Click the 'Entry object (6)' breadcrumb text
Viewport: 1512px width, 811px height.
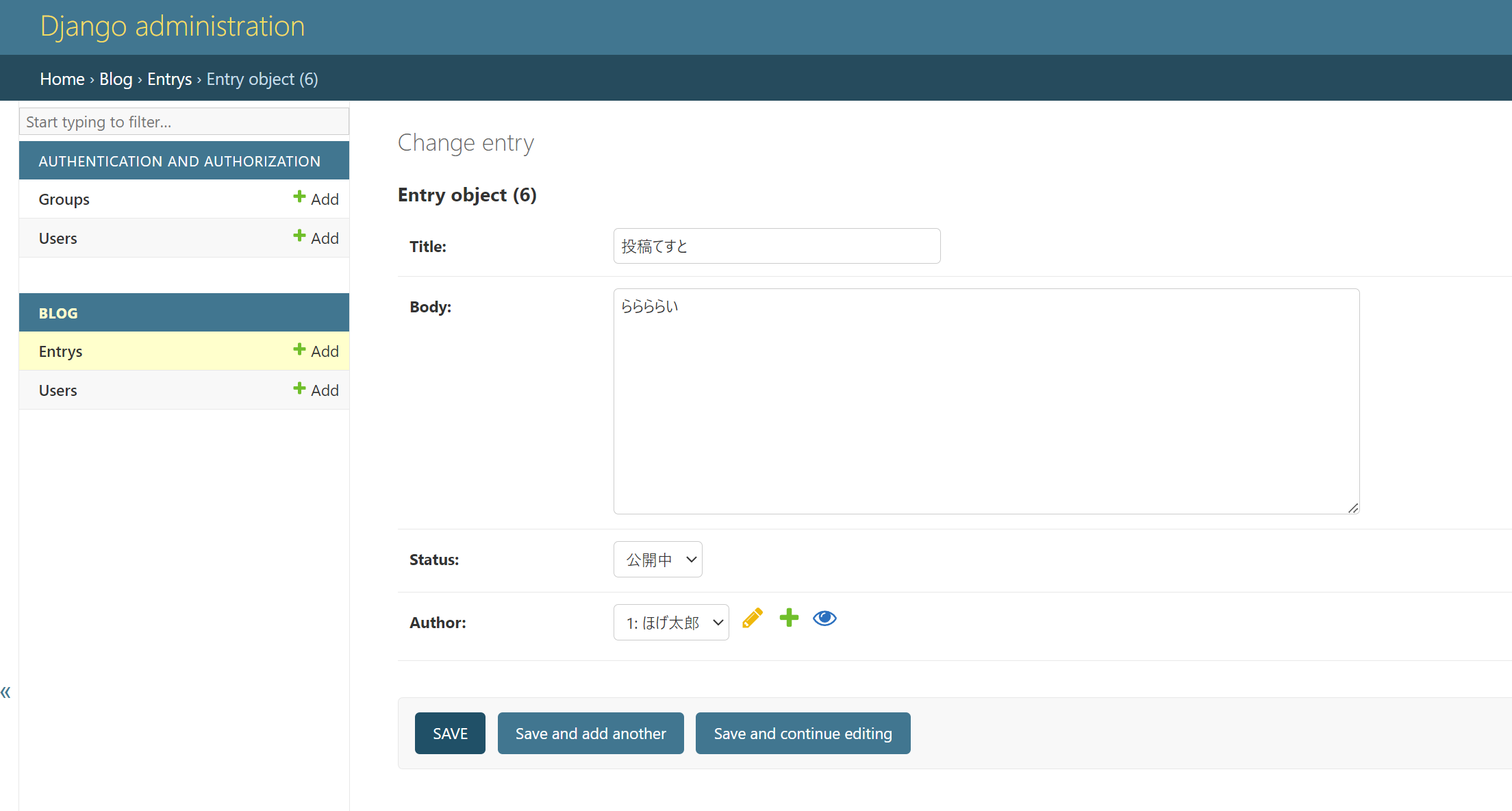pyautogui.click(x=262, y=79)
